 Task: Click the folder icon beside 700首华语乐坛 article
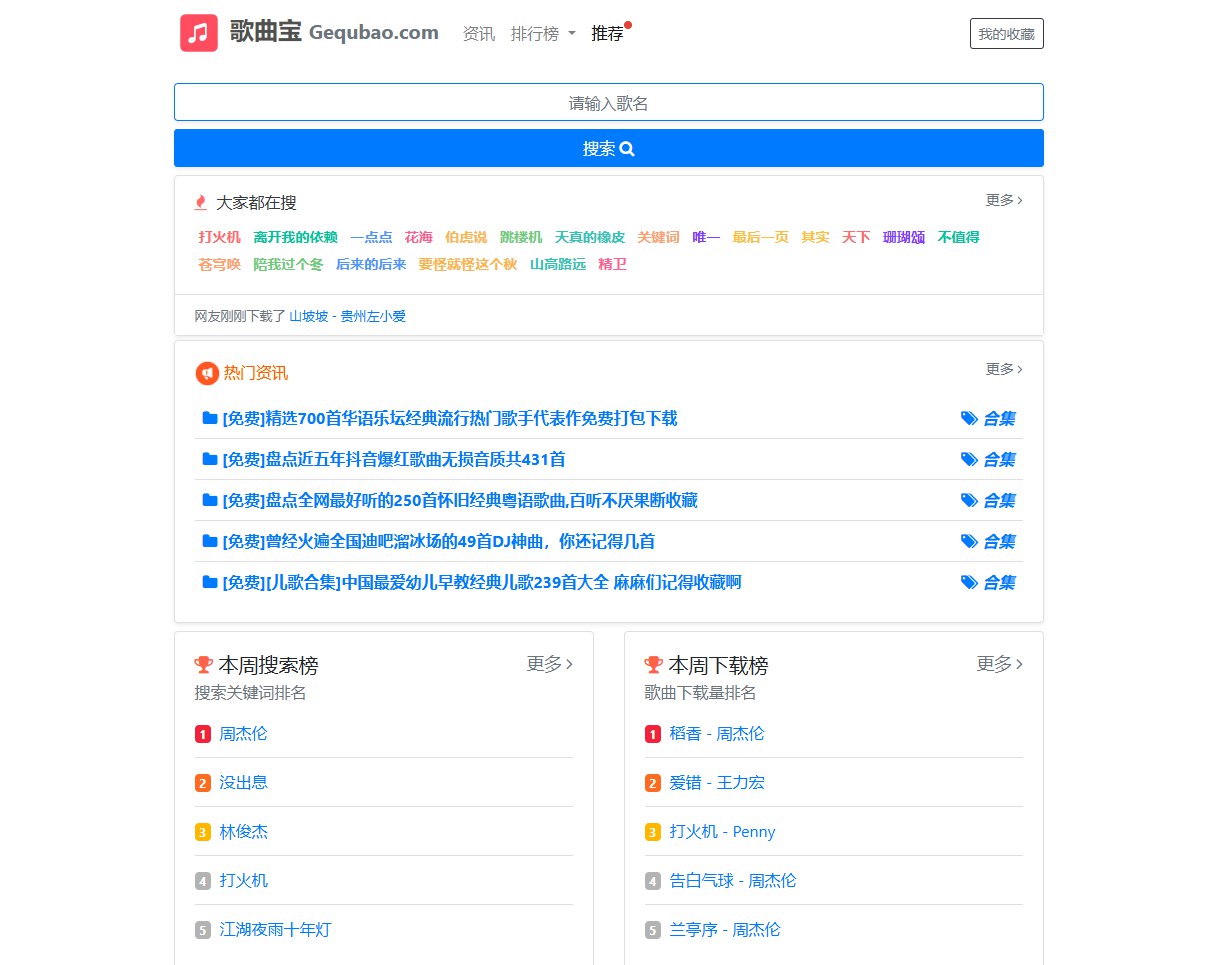pos(210,418)
